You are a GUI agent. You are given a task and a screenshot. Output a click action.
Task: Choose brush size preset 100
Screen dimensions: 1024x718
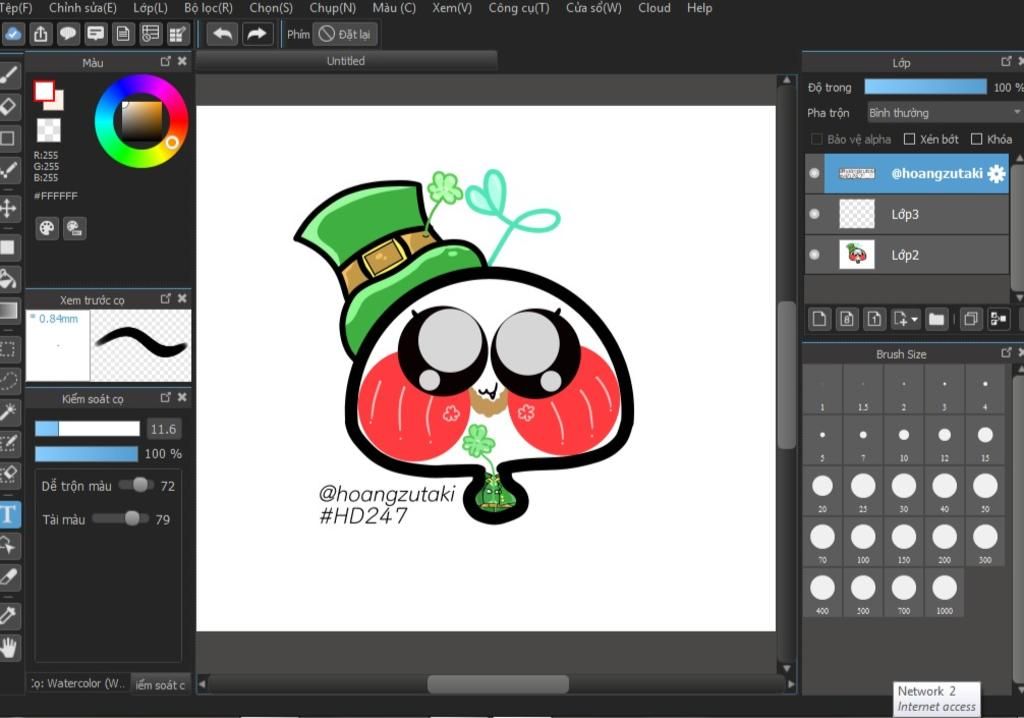863,542
